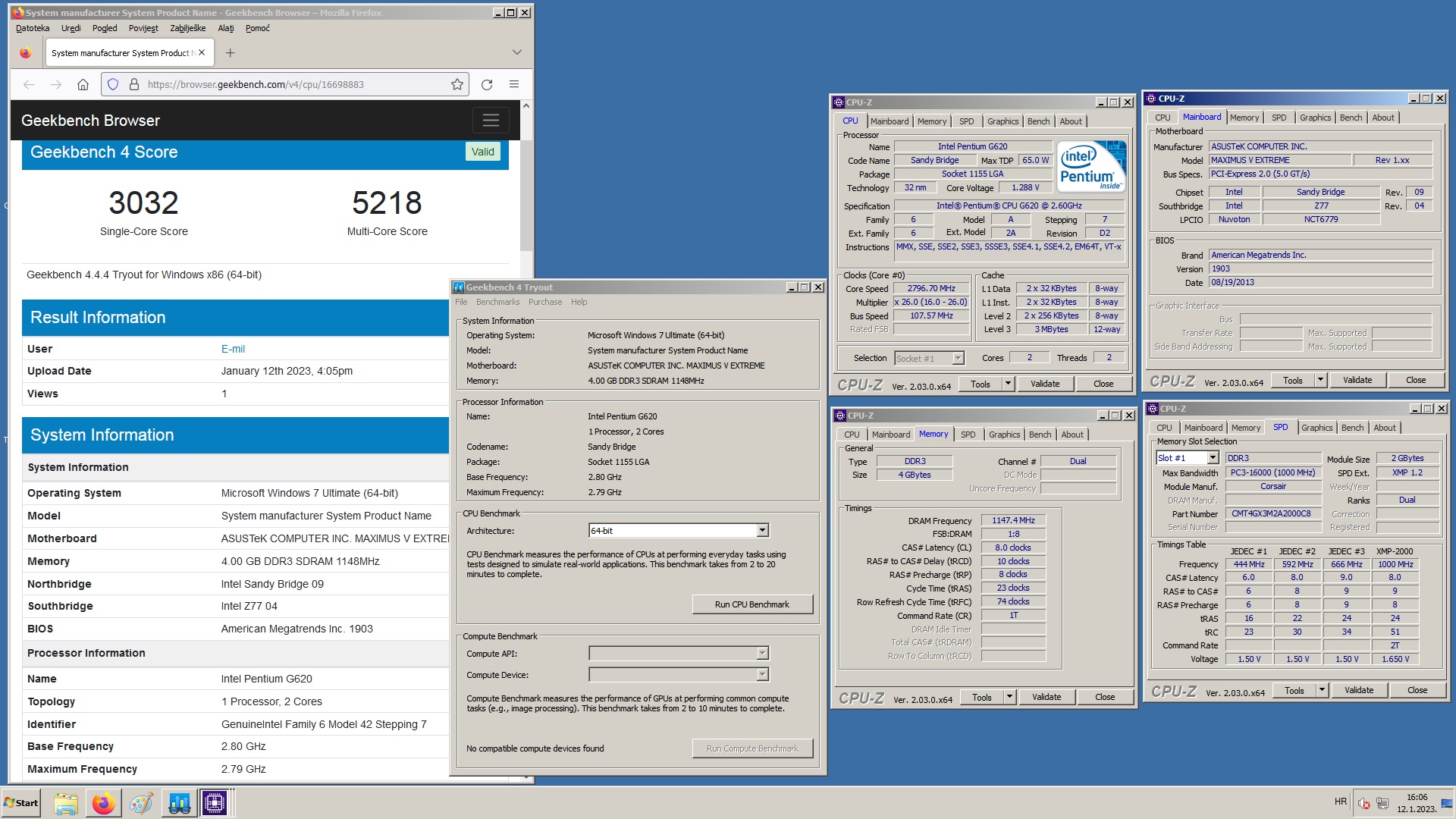
Task: Open a new Firefox tab with plus icon
Action: click(x=230, y=52)
